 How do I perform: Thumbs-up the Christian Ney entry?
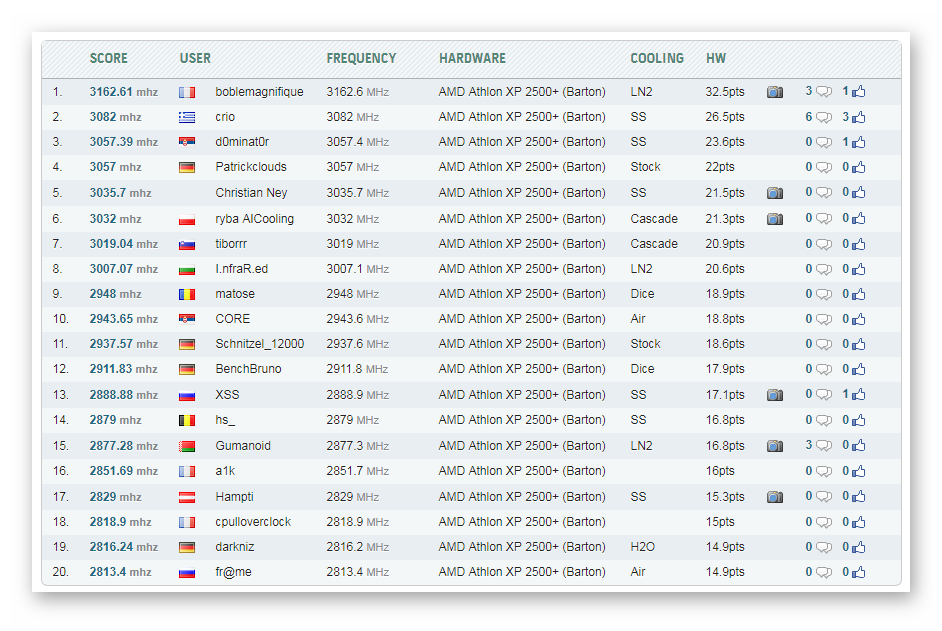pos(858,192)
